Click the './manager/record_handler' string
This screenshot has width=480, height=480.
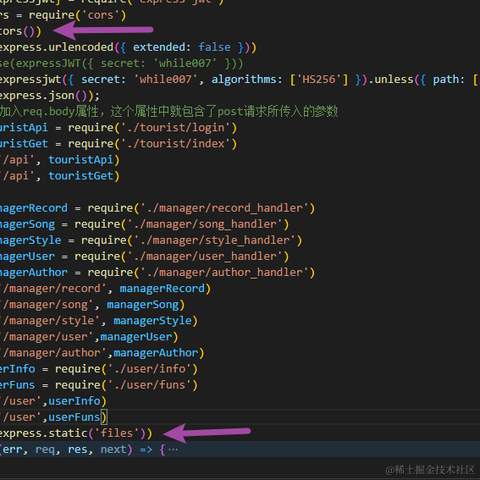click(x=224, y=208)
